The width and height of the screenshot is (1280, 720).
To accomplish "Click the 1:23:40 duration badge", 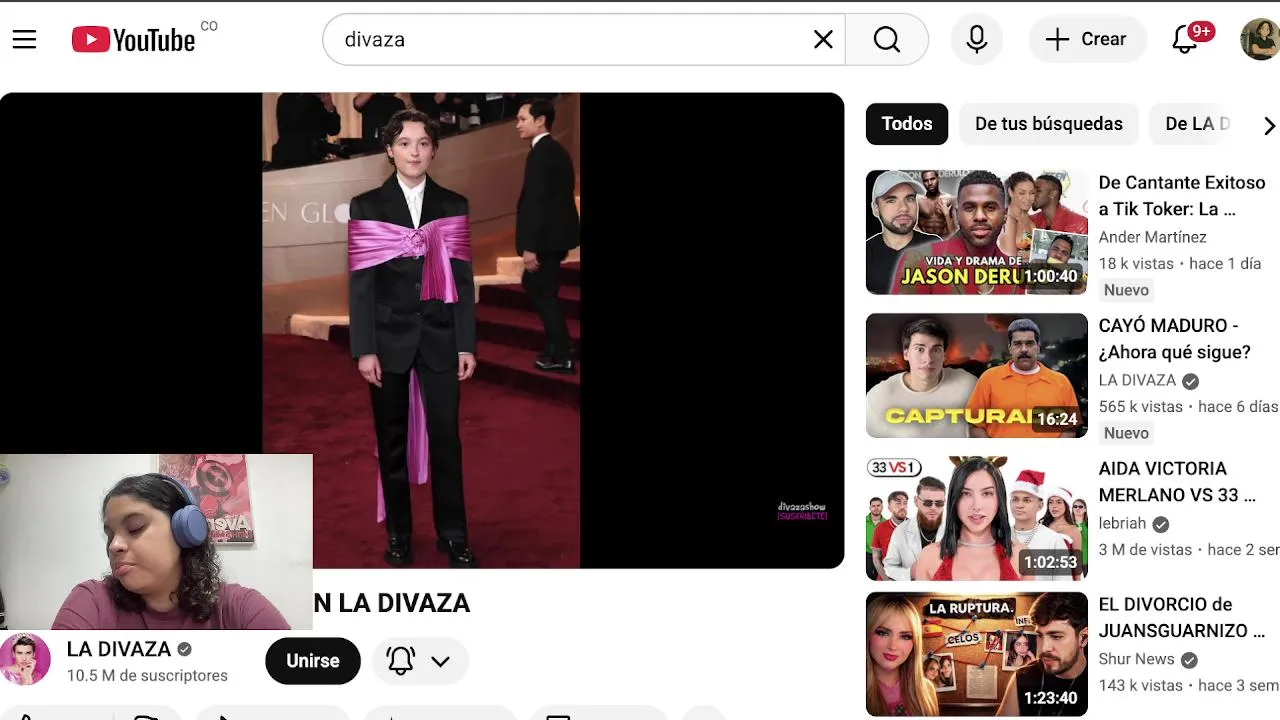I will tap(1050, 699).
